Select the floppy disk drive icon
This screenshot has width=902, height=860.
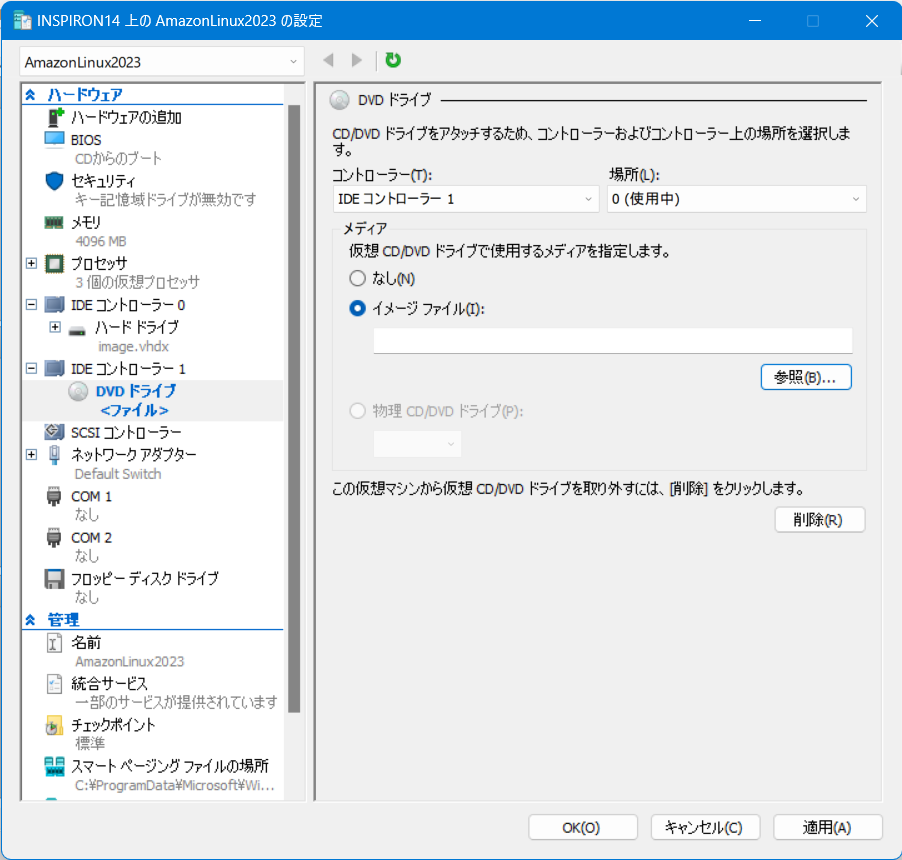click(55, 579)
